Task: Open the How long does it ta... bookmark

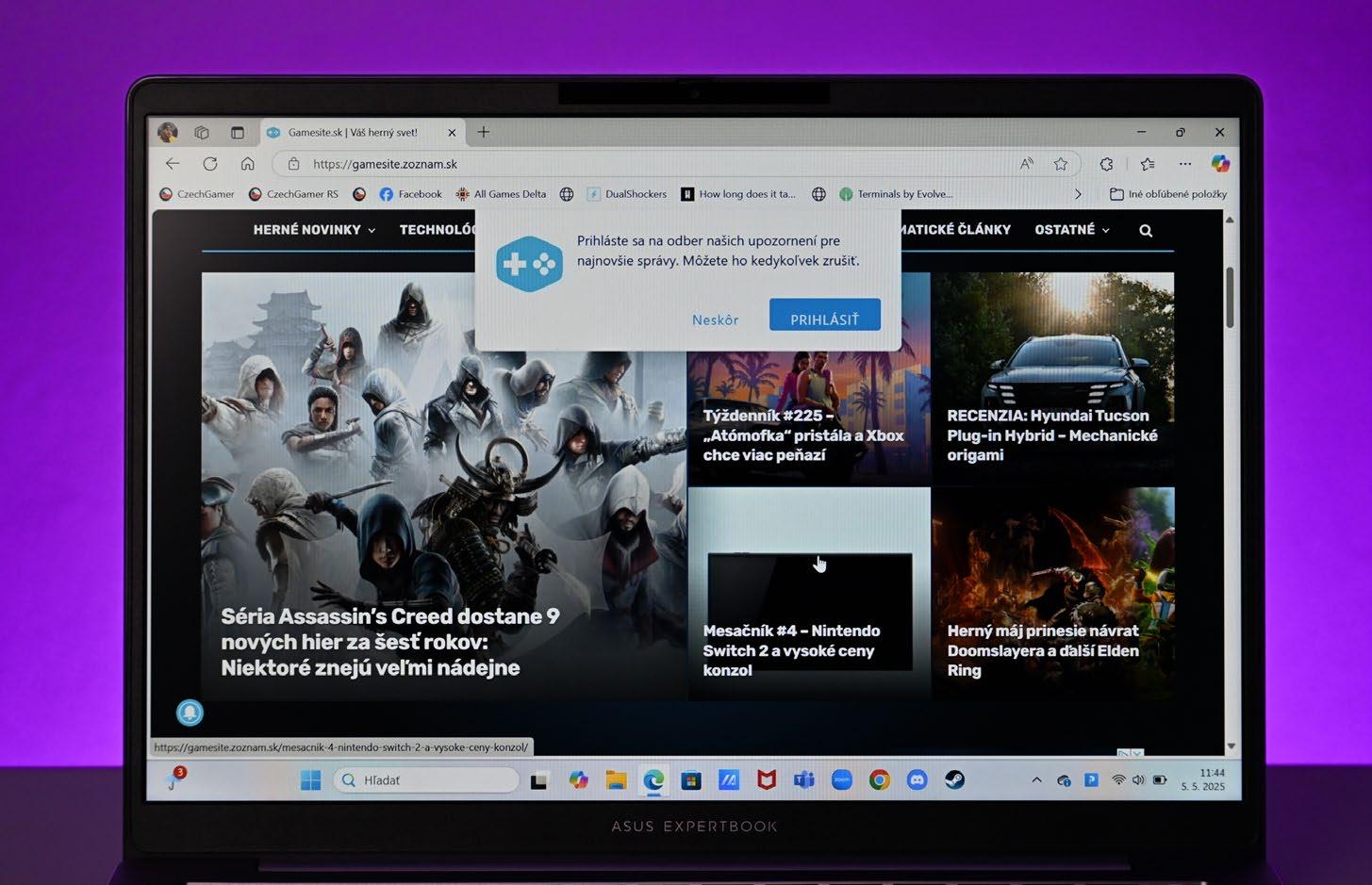Action: click(738, 194)
